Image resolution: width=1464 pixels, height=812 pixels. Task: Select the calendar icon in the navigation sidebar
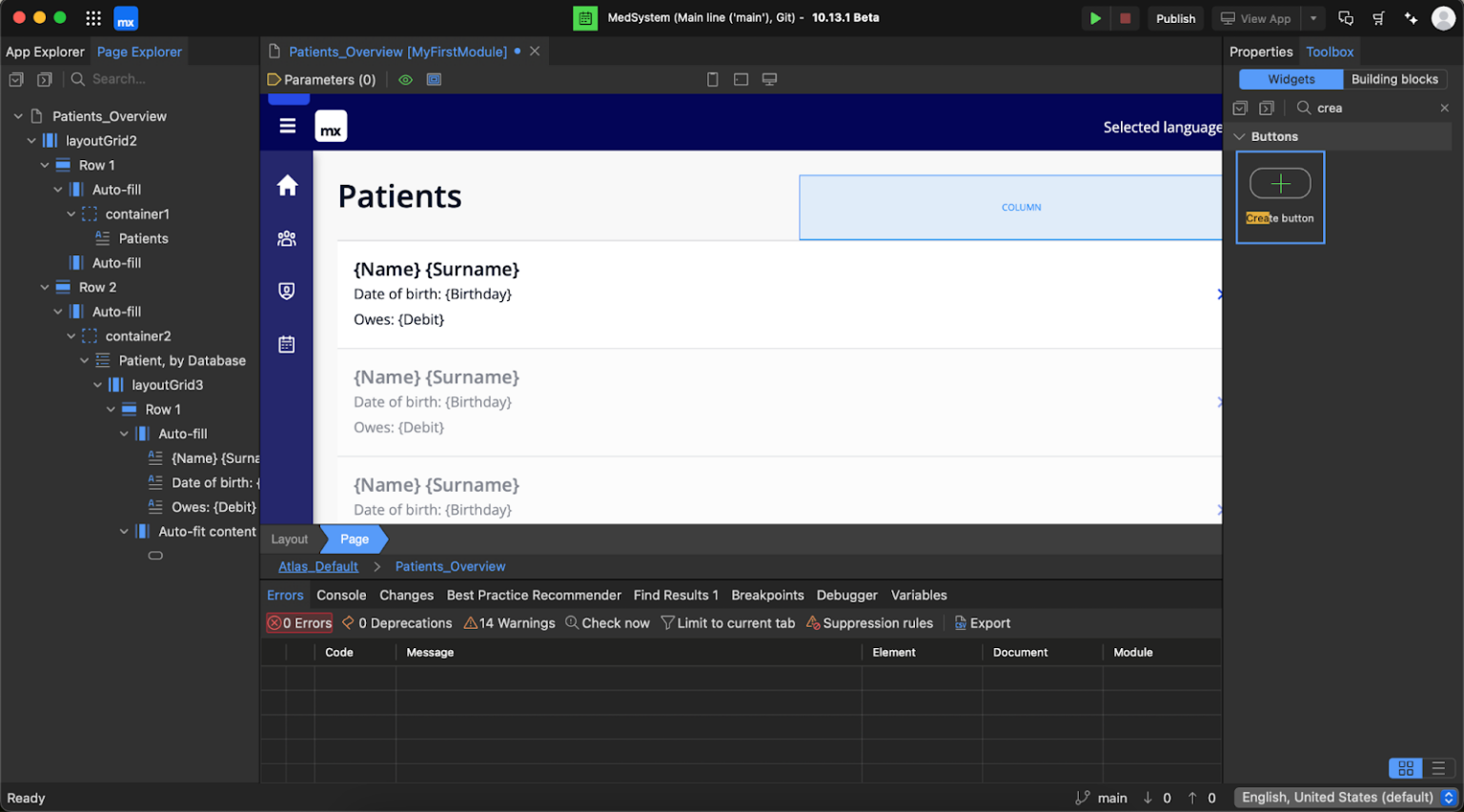pos(286,344)
